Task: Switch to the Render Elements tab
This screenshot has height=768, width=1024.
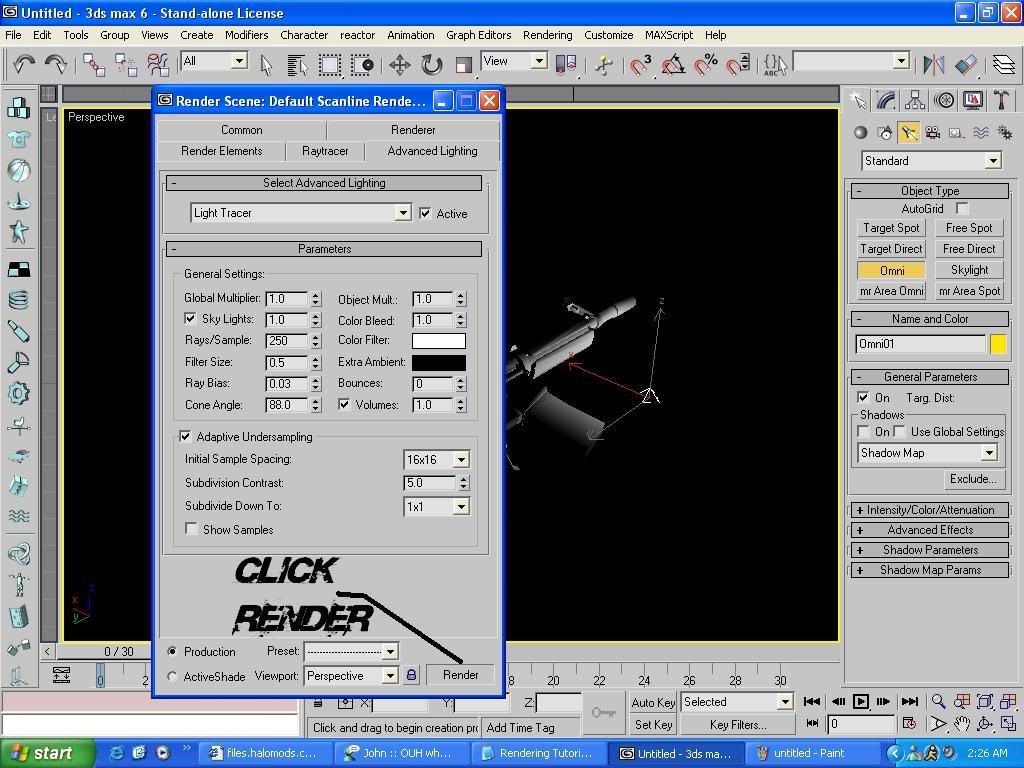Action: (x=221, y=151)
